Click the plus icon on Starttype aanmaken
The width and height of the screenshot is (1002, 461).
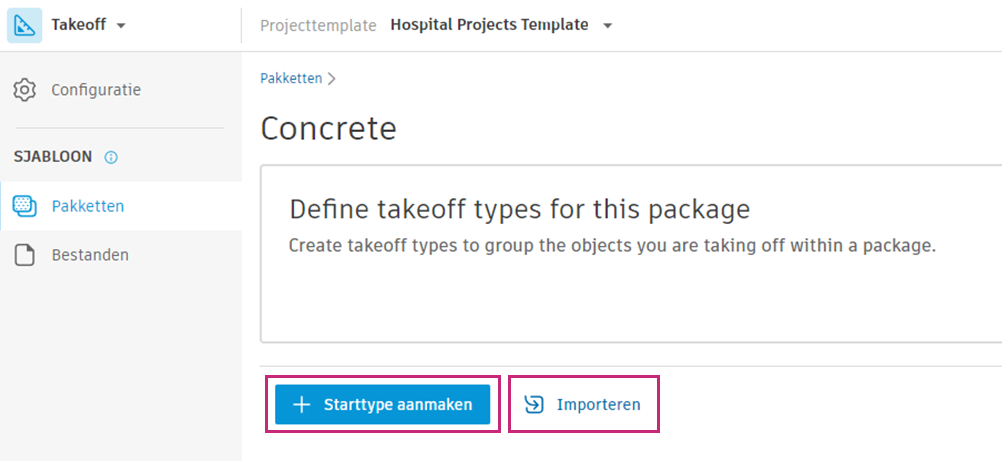tap(302, 405)
